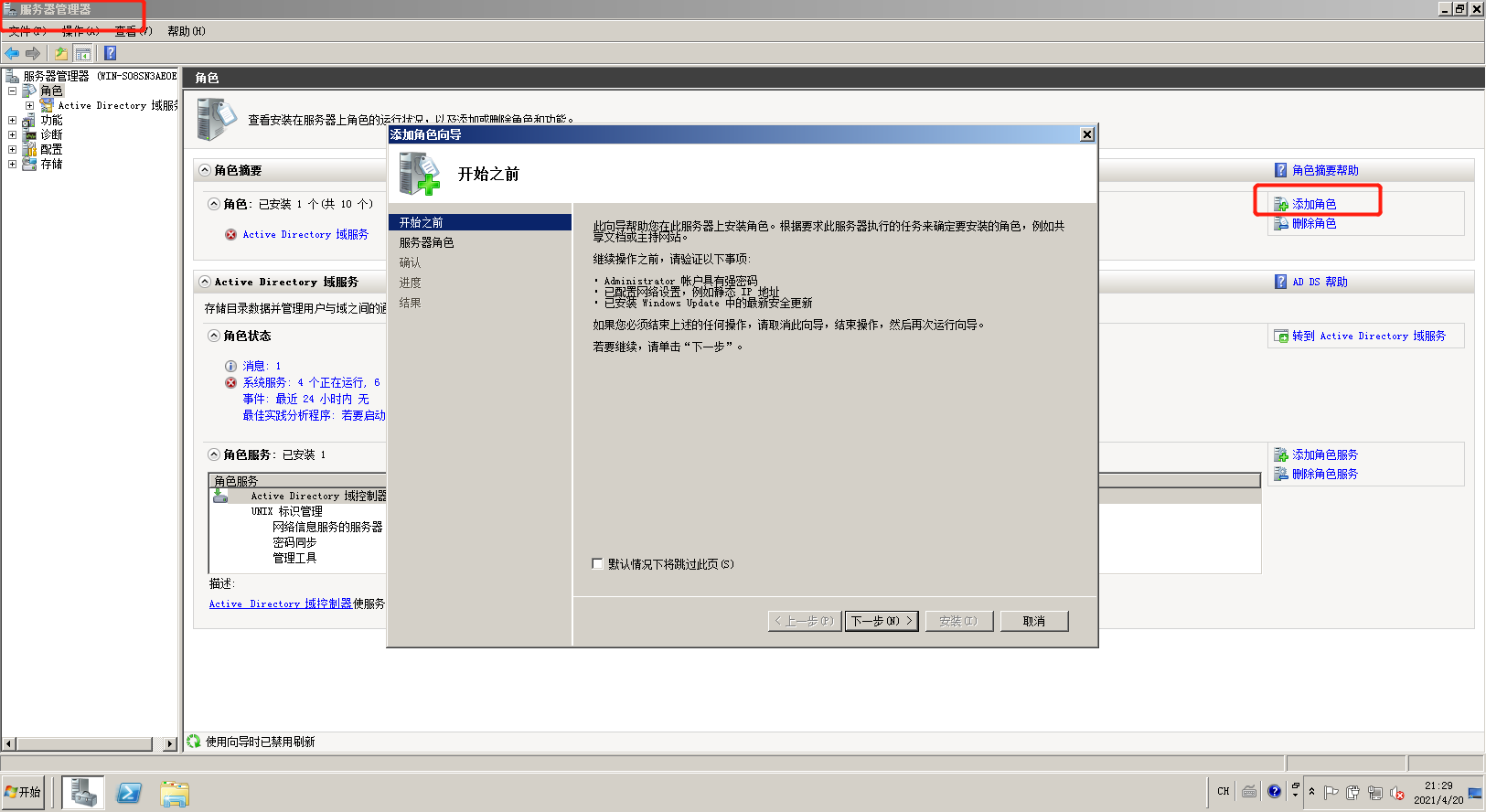
Task: Select the 服务器角色 step in the wizard sidebar
Action: [x=426, y=243]
